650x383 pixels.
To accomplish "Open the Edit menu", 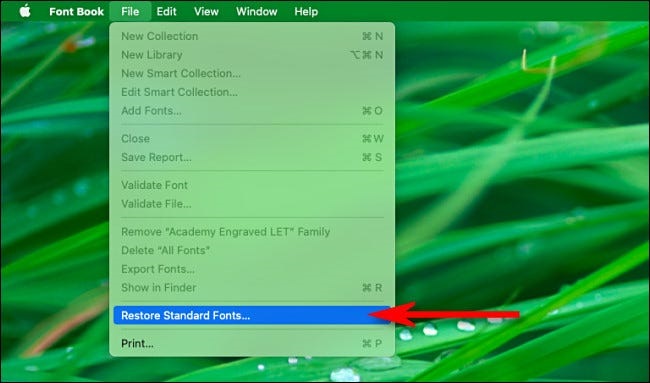I will [167, 11].
